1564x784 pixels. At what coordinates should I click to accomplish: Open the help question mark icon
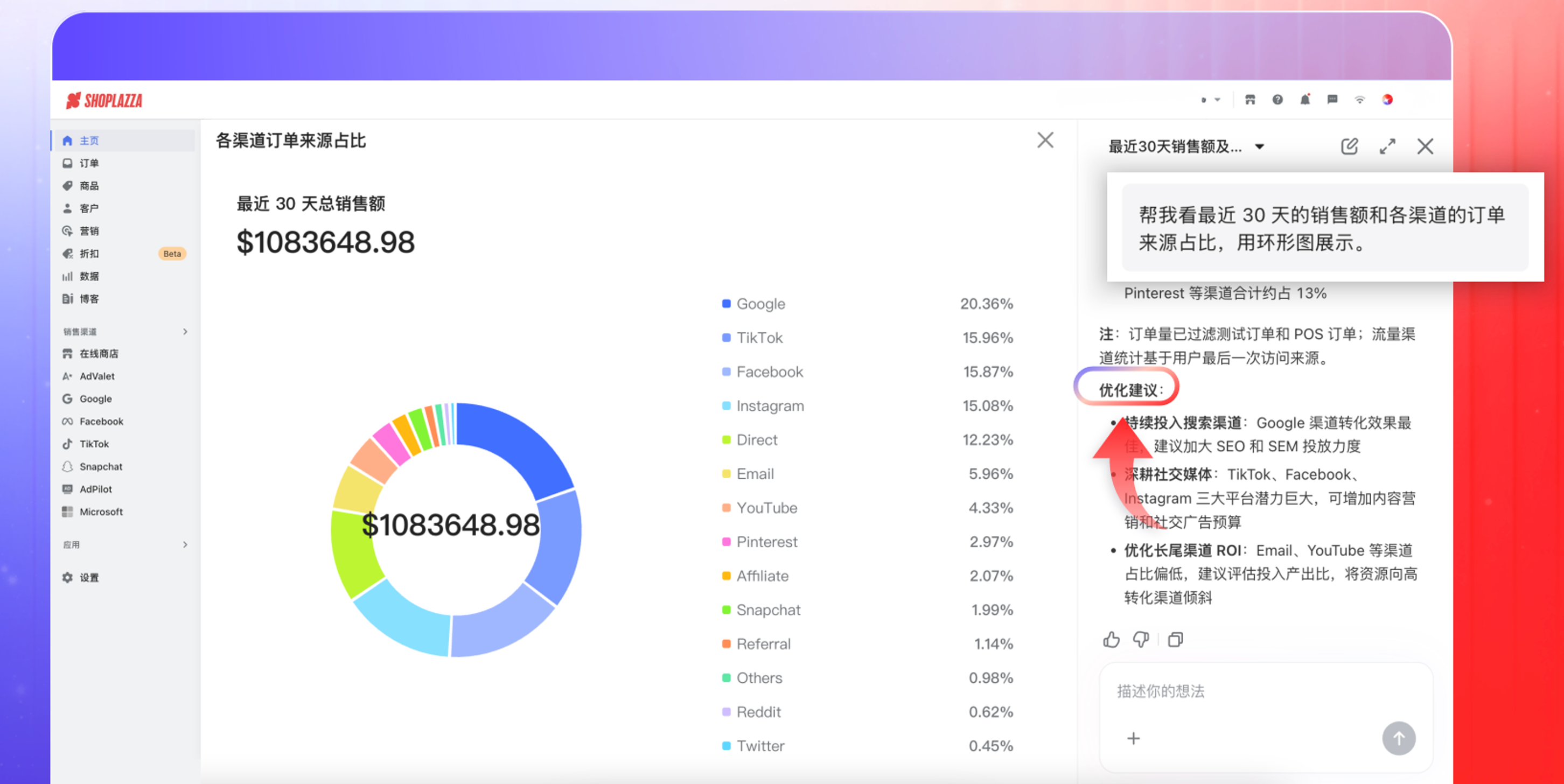(1277, 100)
